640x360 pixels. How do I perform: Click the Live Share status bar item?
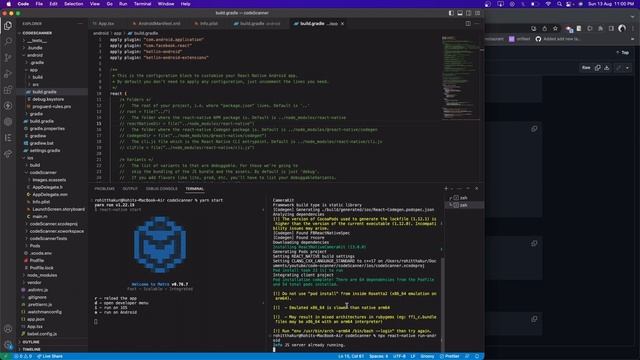[x=50, y=356]
